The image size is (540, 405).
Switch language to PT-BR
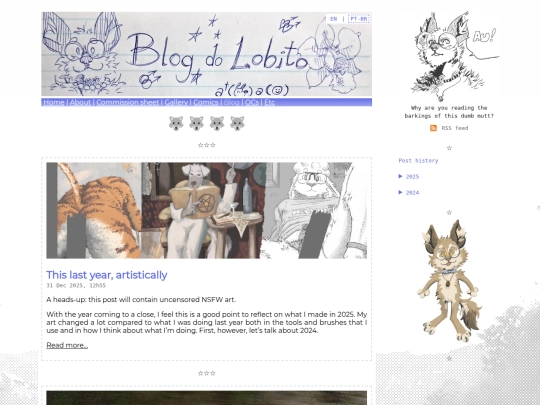click(x=359, y=19)
